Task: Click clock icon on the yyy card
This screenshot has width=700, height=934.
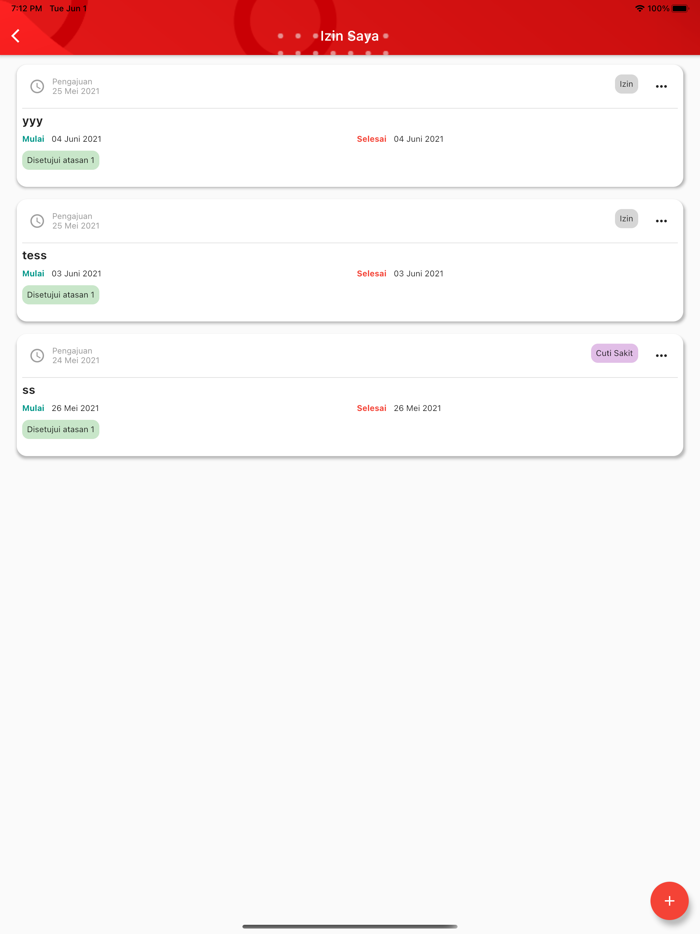Action: point(37,87)
